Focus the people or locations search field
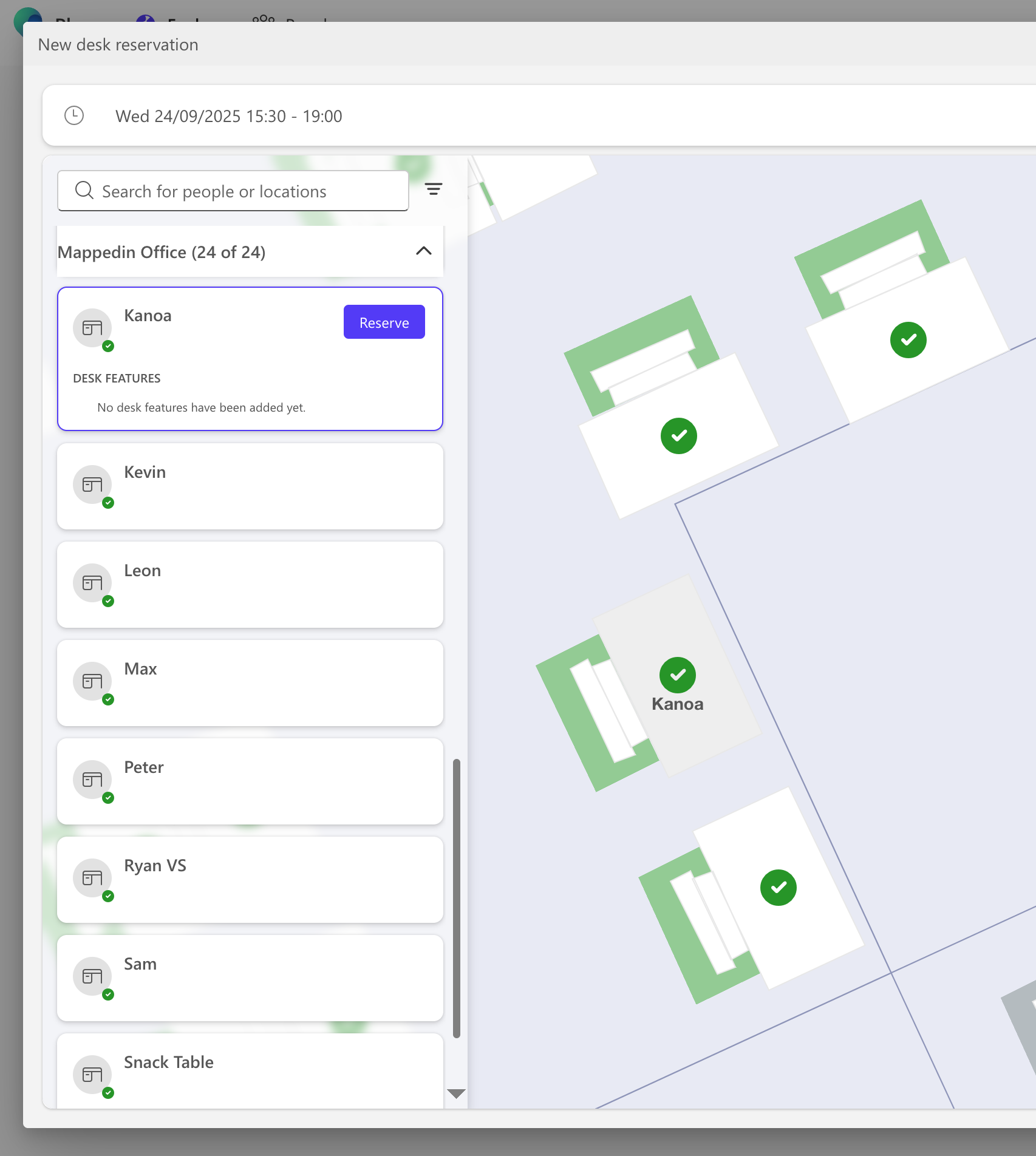Image resolution: width=1036 pixels, height=1156 pixels. (x=243, y=191)
